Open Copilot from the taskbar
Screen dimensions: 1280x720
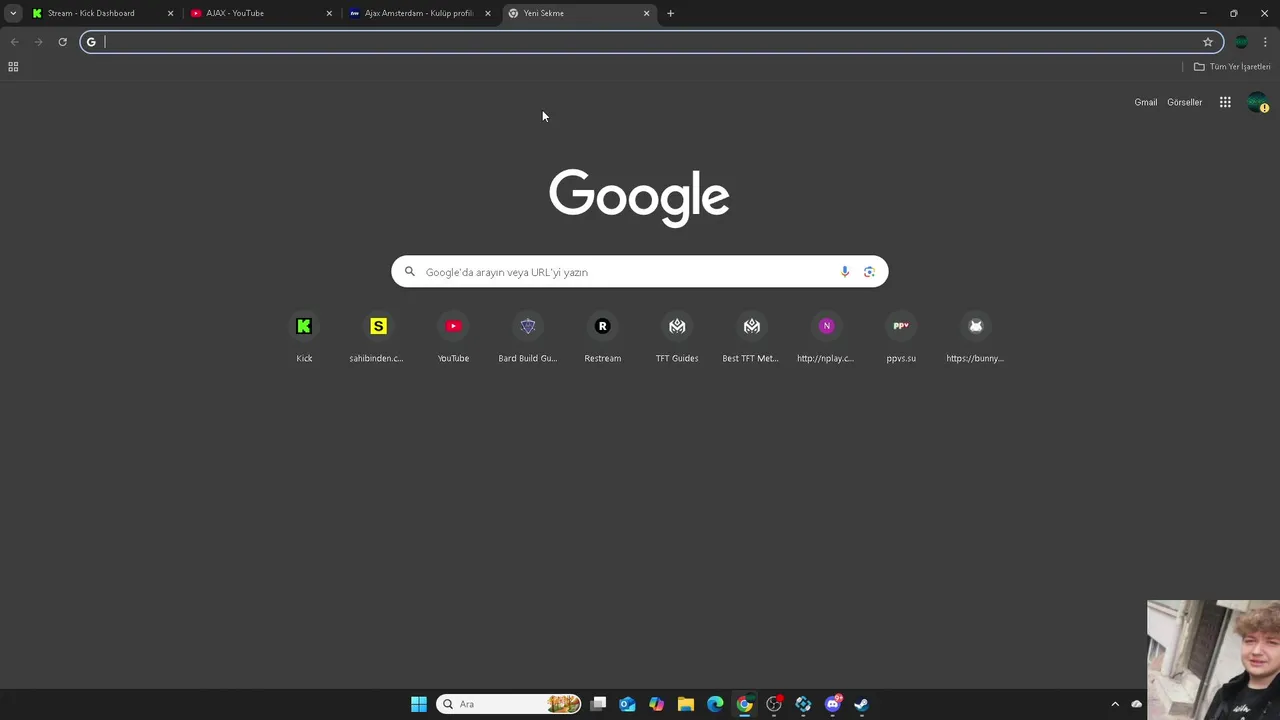coord(656,704)
